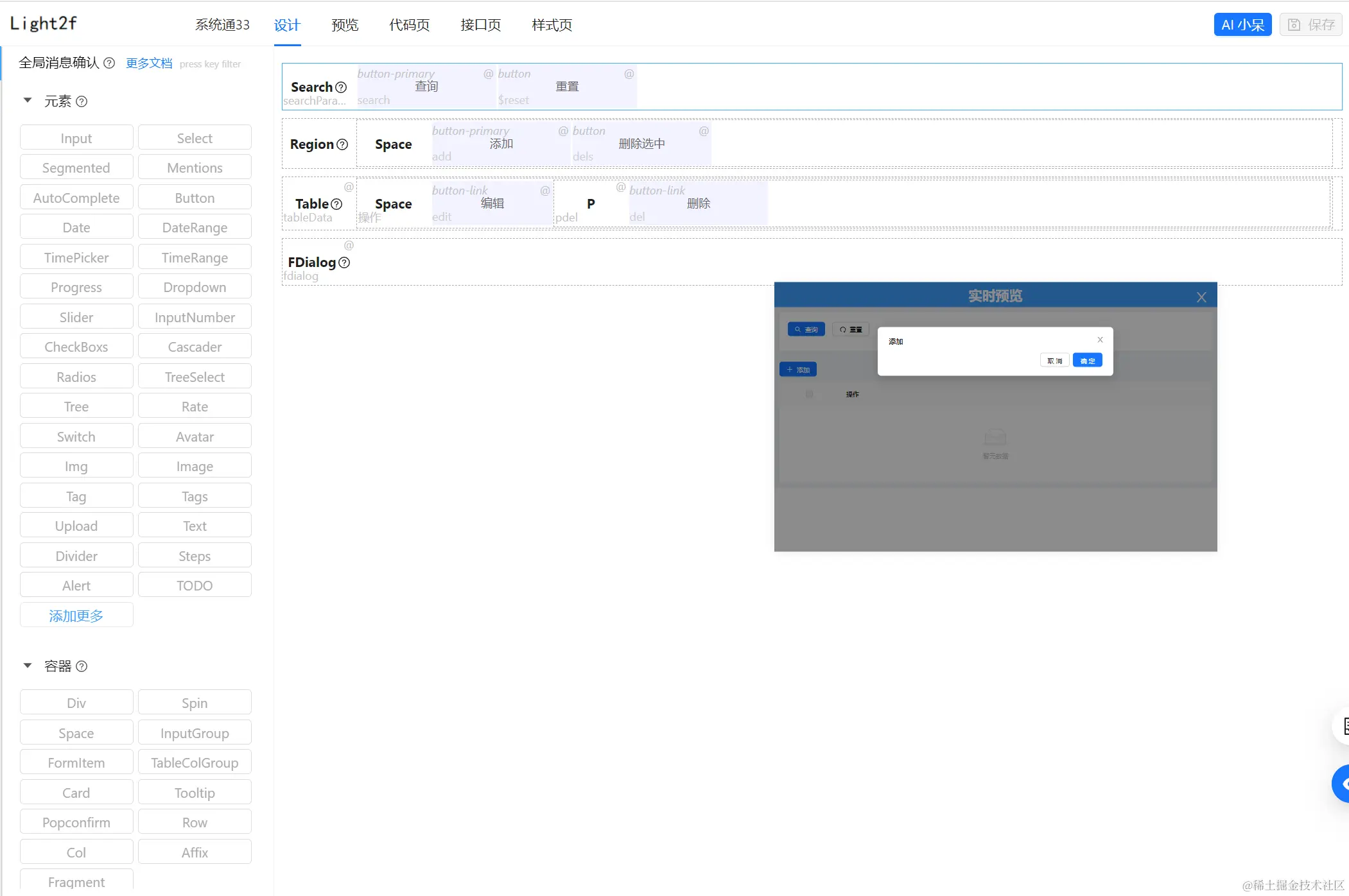Click the @ icon above FDialog block
The width and height of the screenshot is (1349, 896).
pos(349,245)
